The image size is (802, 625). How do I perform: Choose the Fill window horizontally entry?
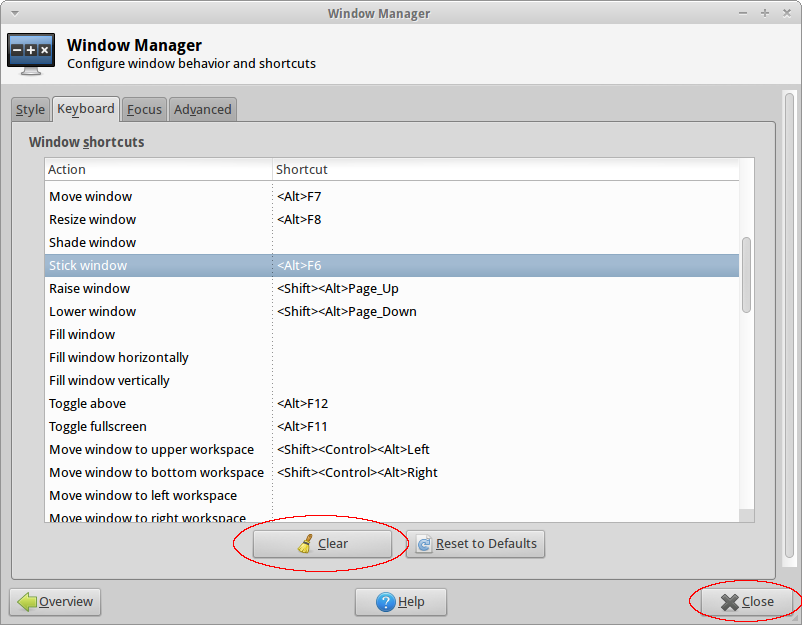coord(119,358)
